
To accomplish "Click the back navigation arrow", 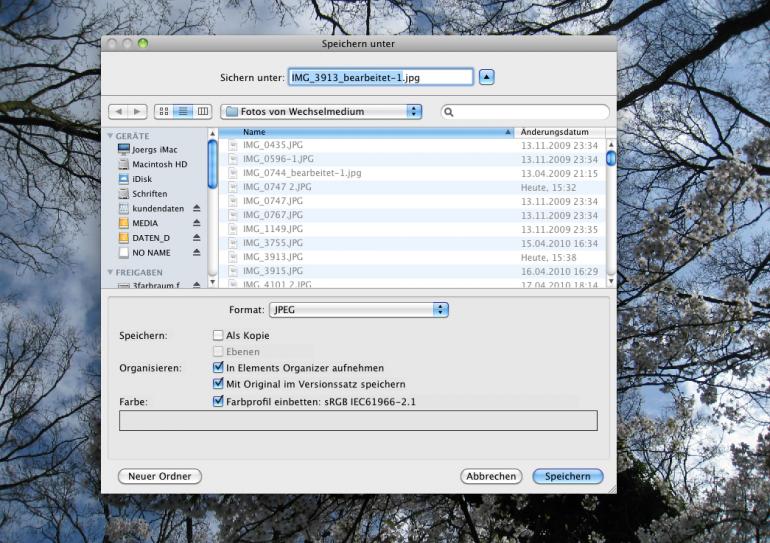I will pos(118,111).
